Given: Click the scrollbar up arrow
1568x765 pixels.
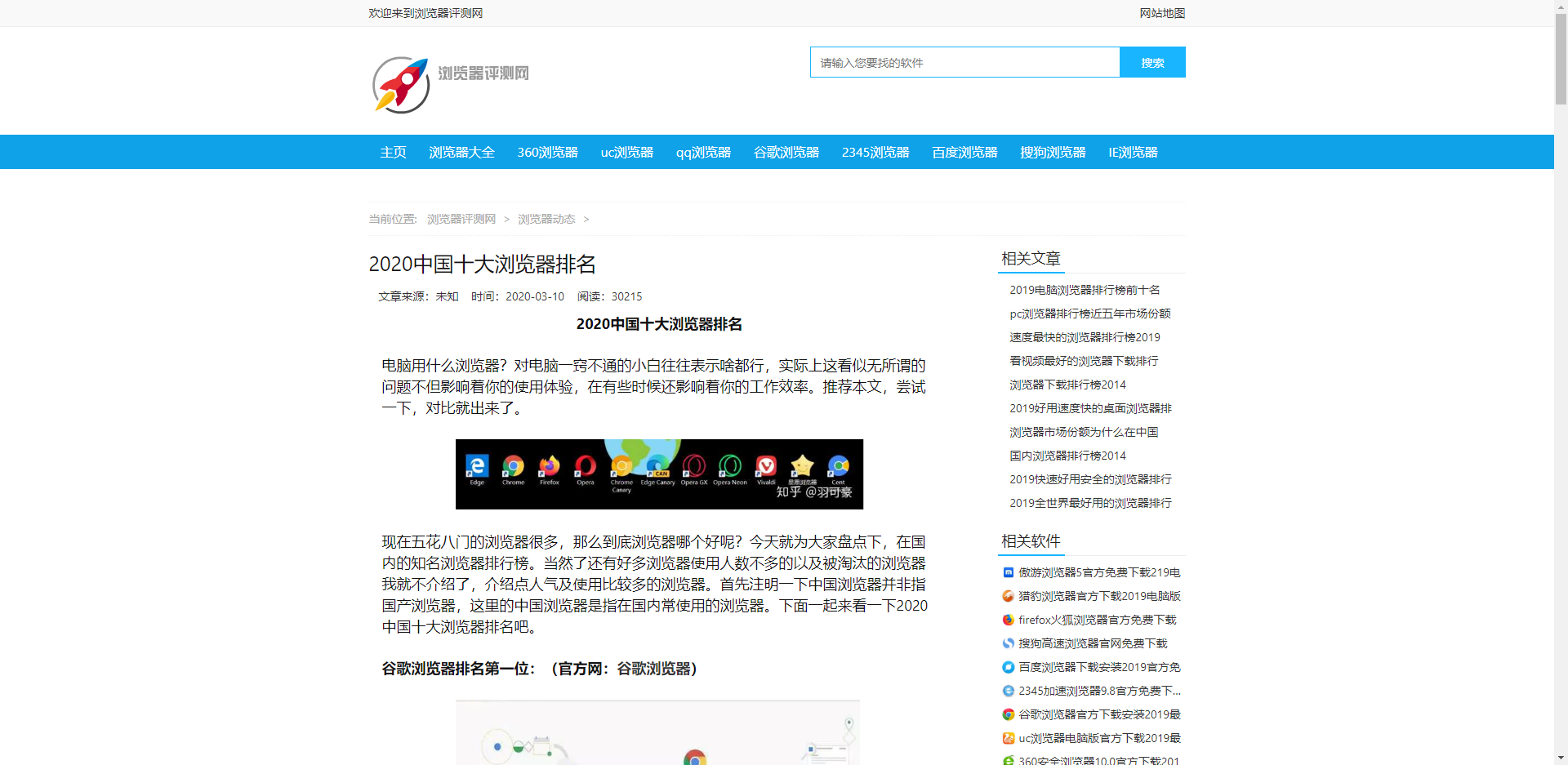Looking at the screenshot, I should pyautogui.click(x=1561, y=6).
